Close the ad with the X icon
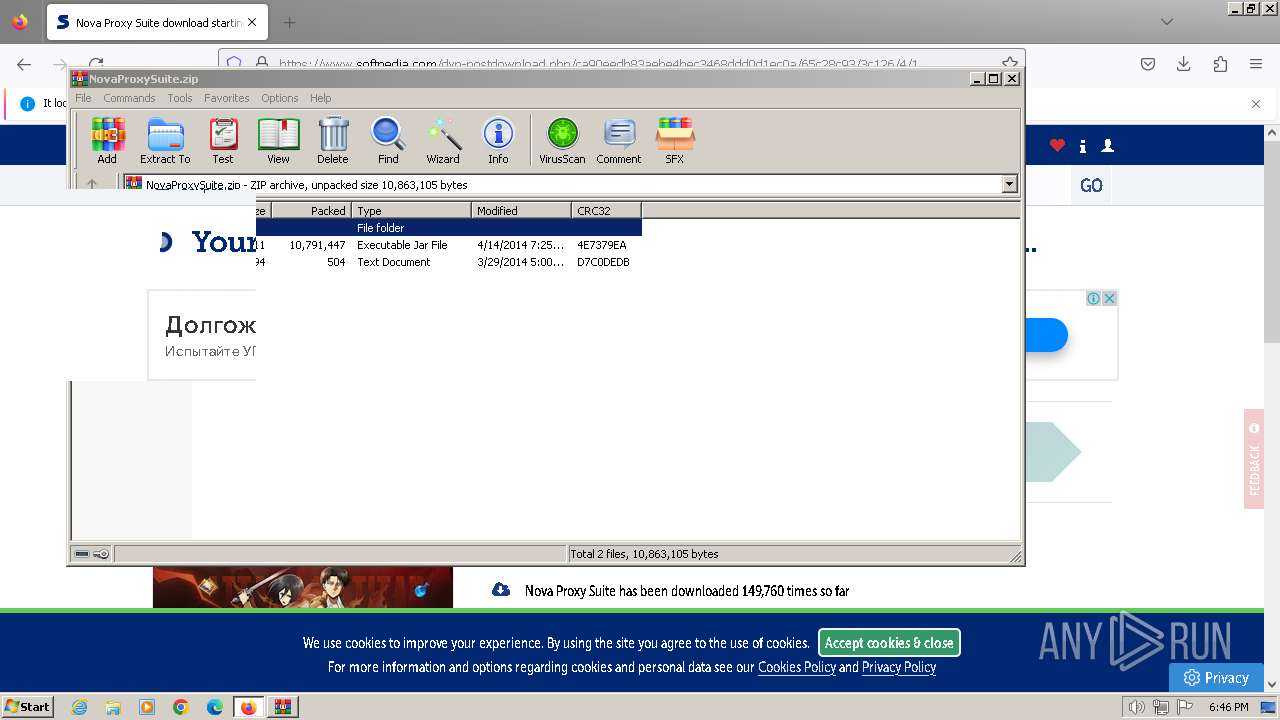The width and height of the screenshot is (1280, 720). 1109,298
